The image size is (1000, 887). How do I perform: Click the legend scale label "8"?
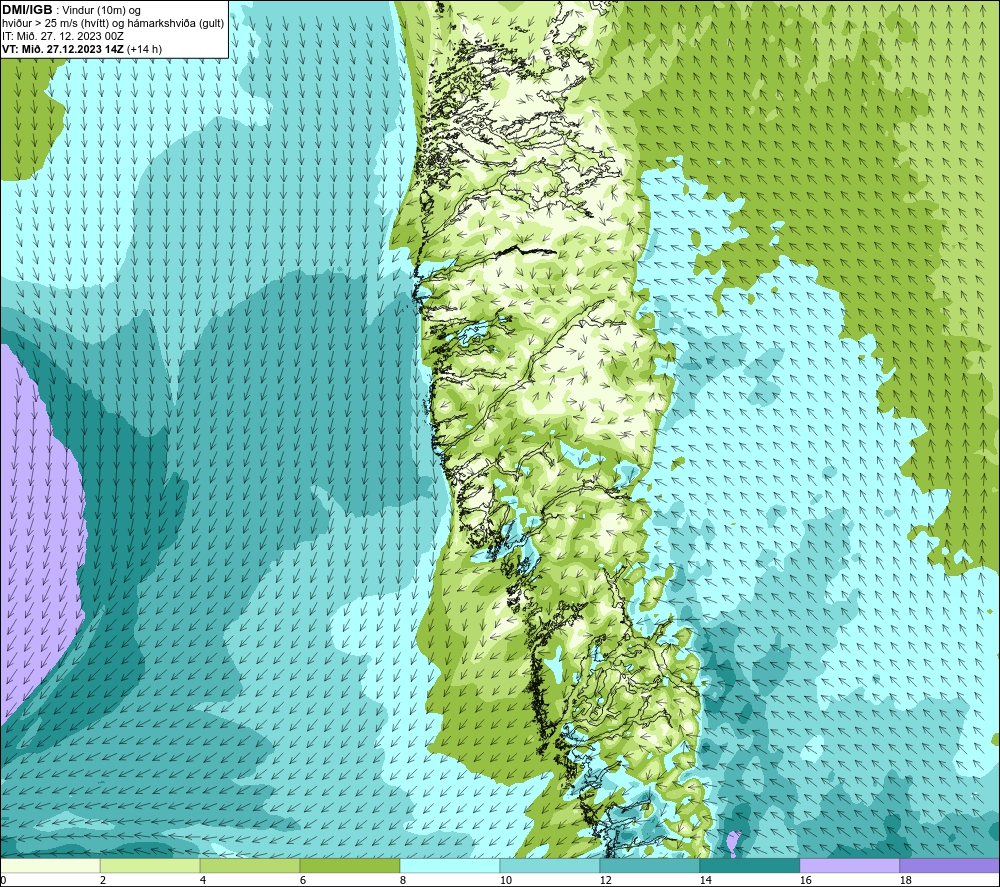tap(403, 880)
